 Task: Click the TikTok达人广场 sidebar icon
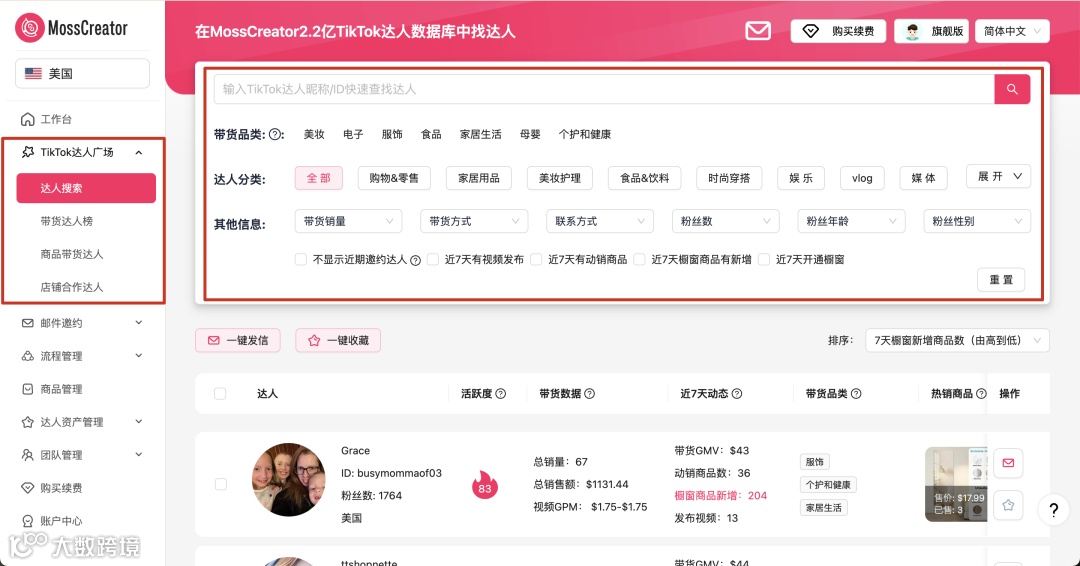(28, 152)
